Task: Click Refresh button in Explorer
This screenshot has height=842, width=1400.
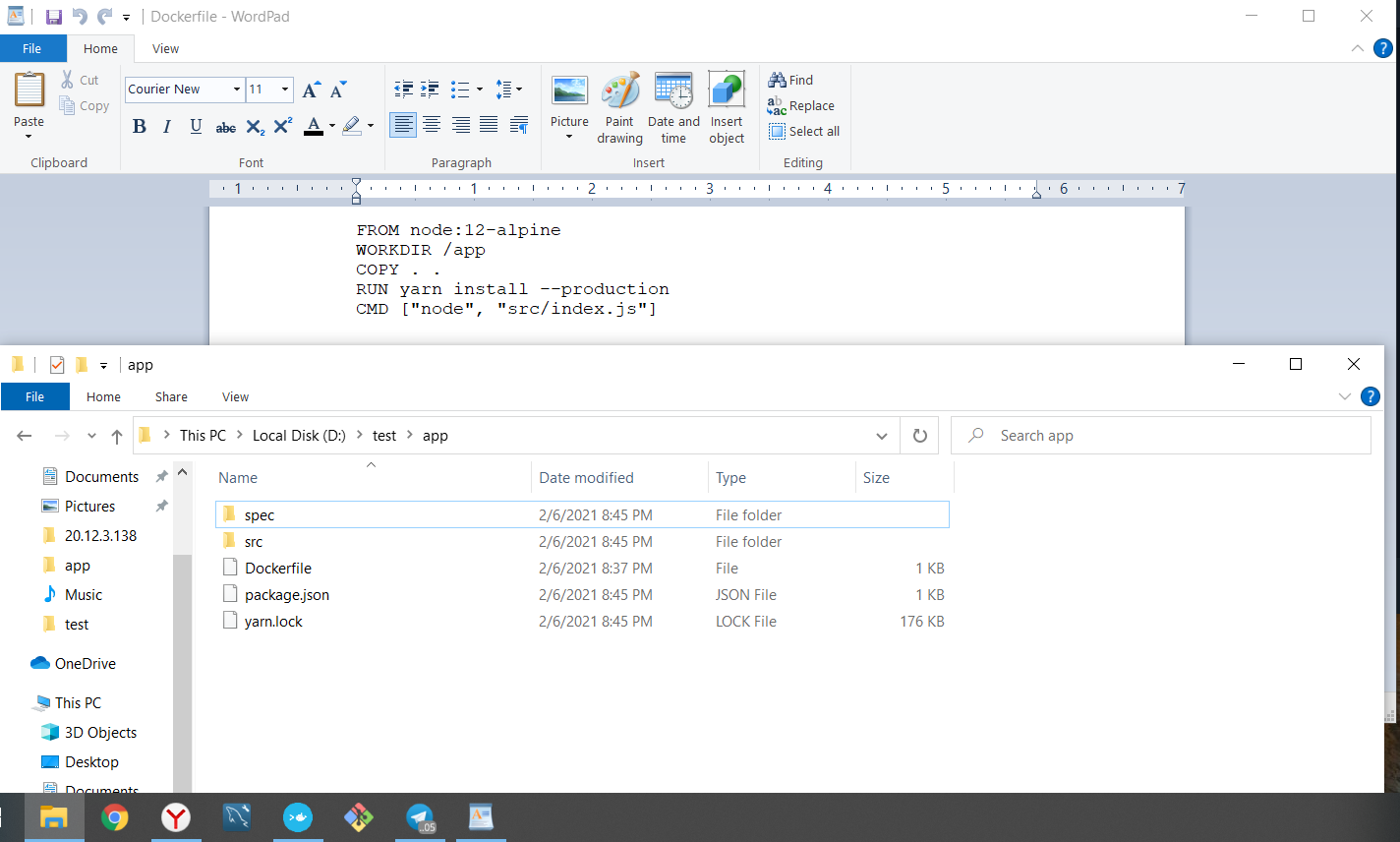Action: tap(920, 436)
